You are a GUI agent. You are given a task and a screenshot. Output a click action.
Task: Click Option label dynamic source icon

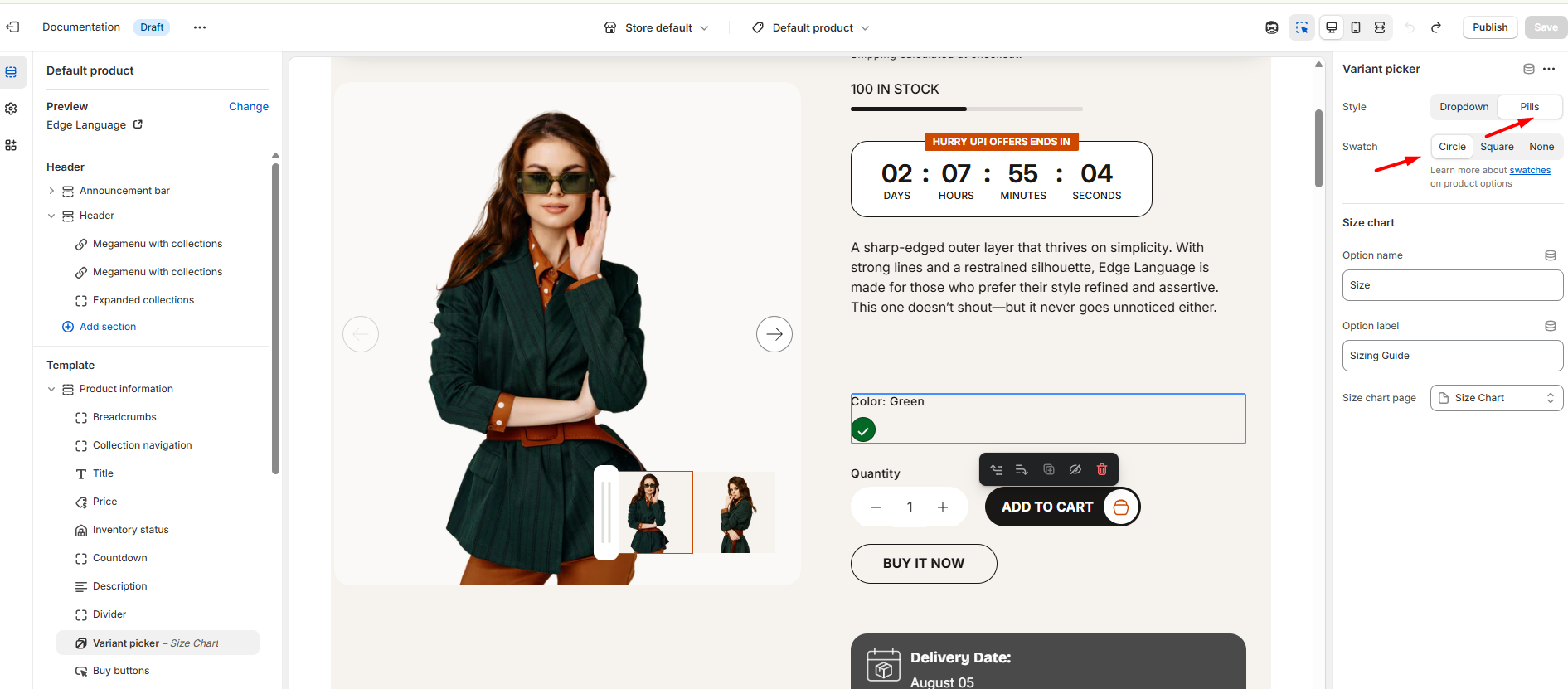1551,326
